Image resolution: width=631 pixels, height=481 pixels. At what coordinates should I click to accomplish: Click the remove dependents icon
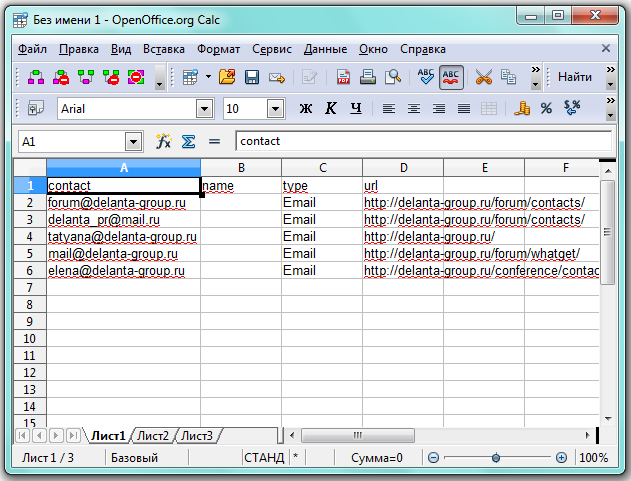click(x=111, y=77)
